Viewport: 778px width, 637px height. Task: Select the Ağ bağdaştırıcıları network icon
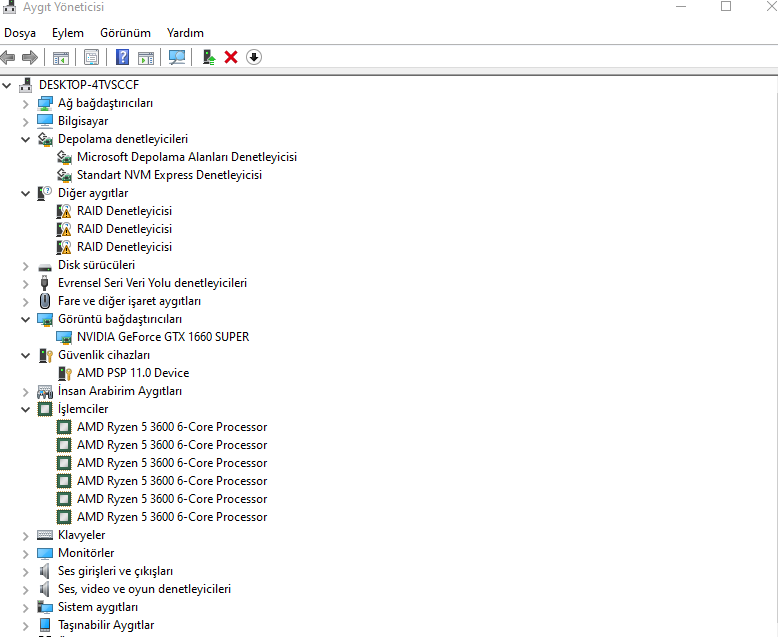45,103
